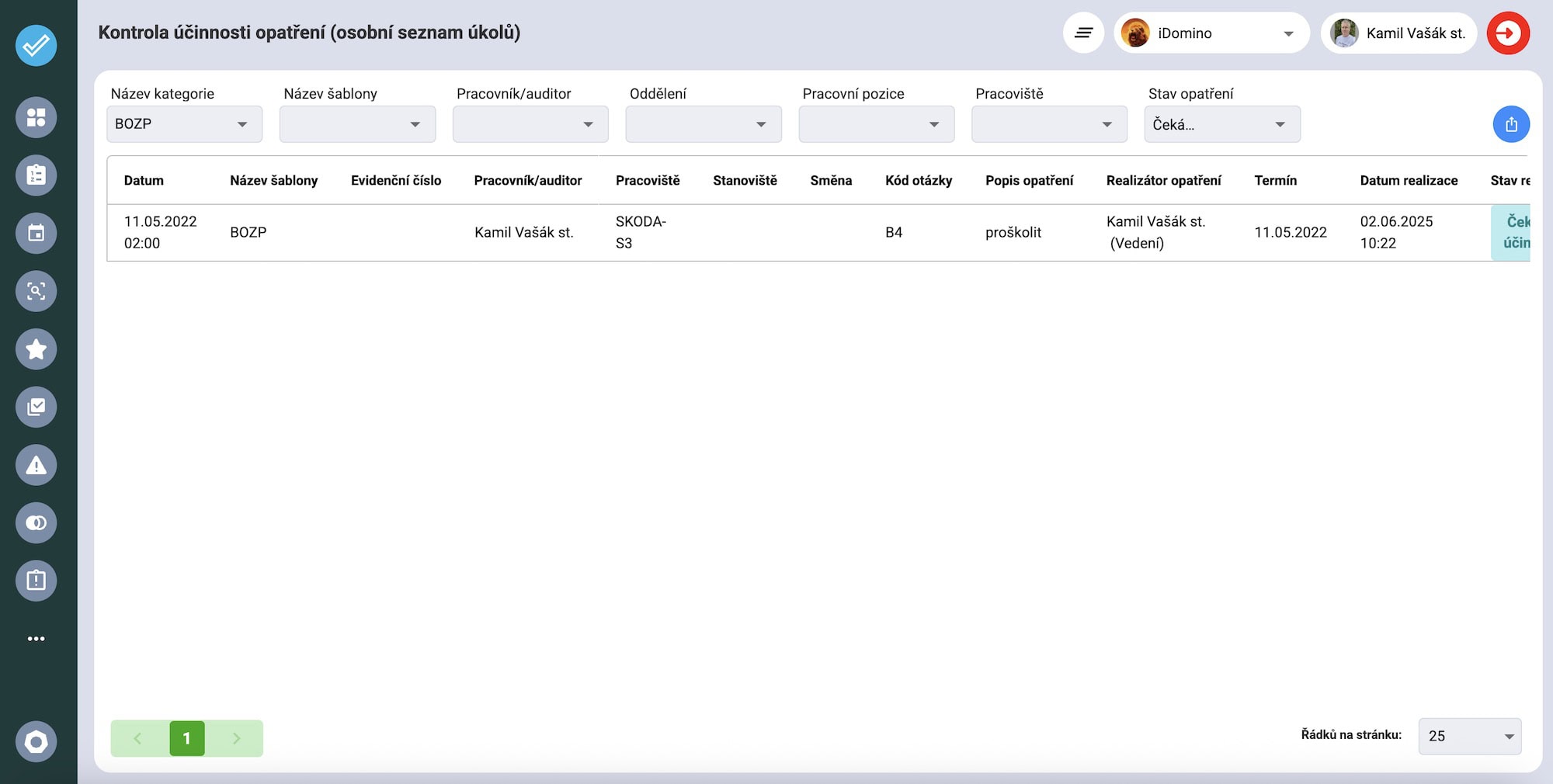Open the dashboard grid icon in sidebar
The height and width of the screenshot is (784, 1553).
coord(36,117)
